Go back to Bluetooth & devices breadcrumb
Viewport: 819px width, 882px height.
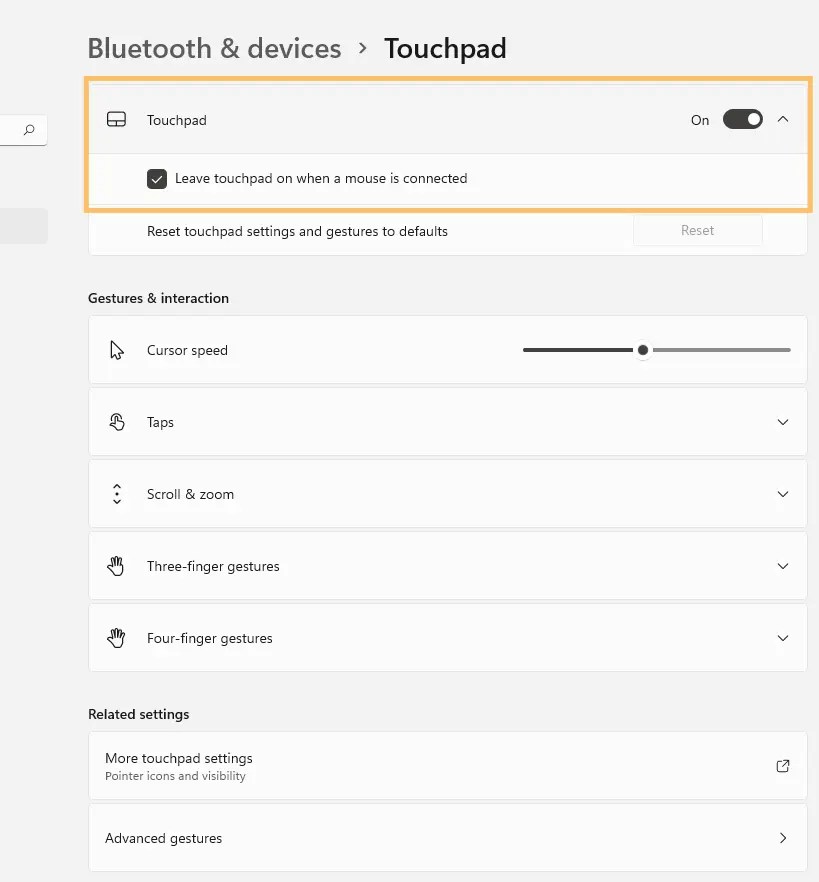tap(213, 48)
